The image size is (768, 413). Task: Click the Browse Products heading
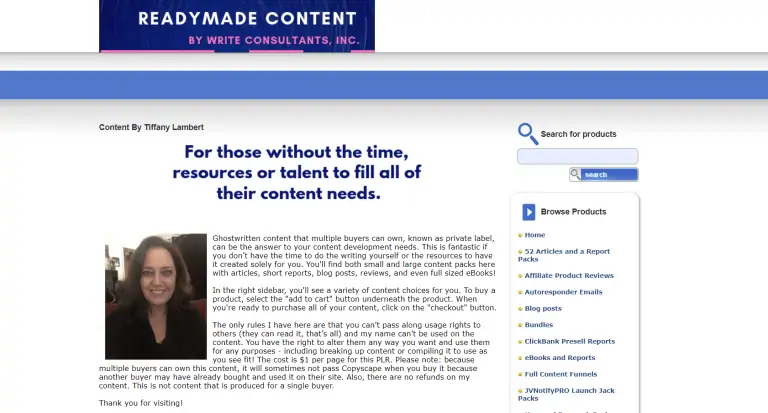(x=573, y=212)
